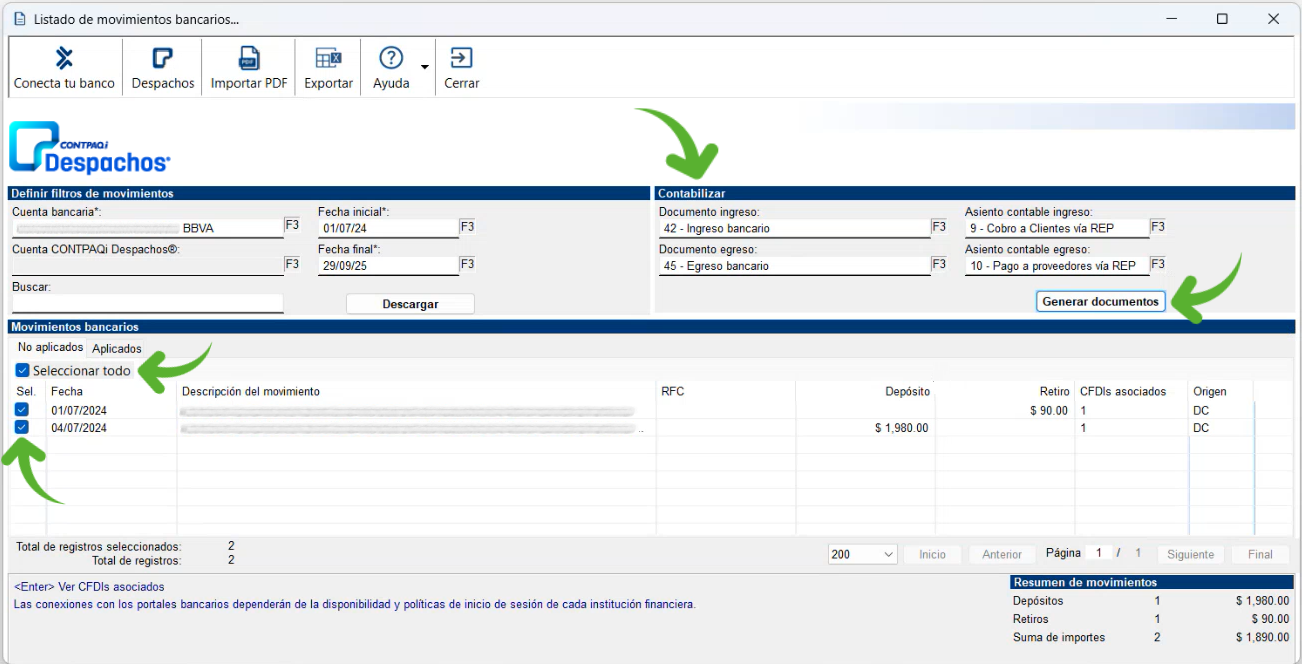Click the Exportar spreadsheet icon

[328, 58]
